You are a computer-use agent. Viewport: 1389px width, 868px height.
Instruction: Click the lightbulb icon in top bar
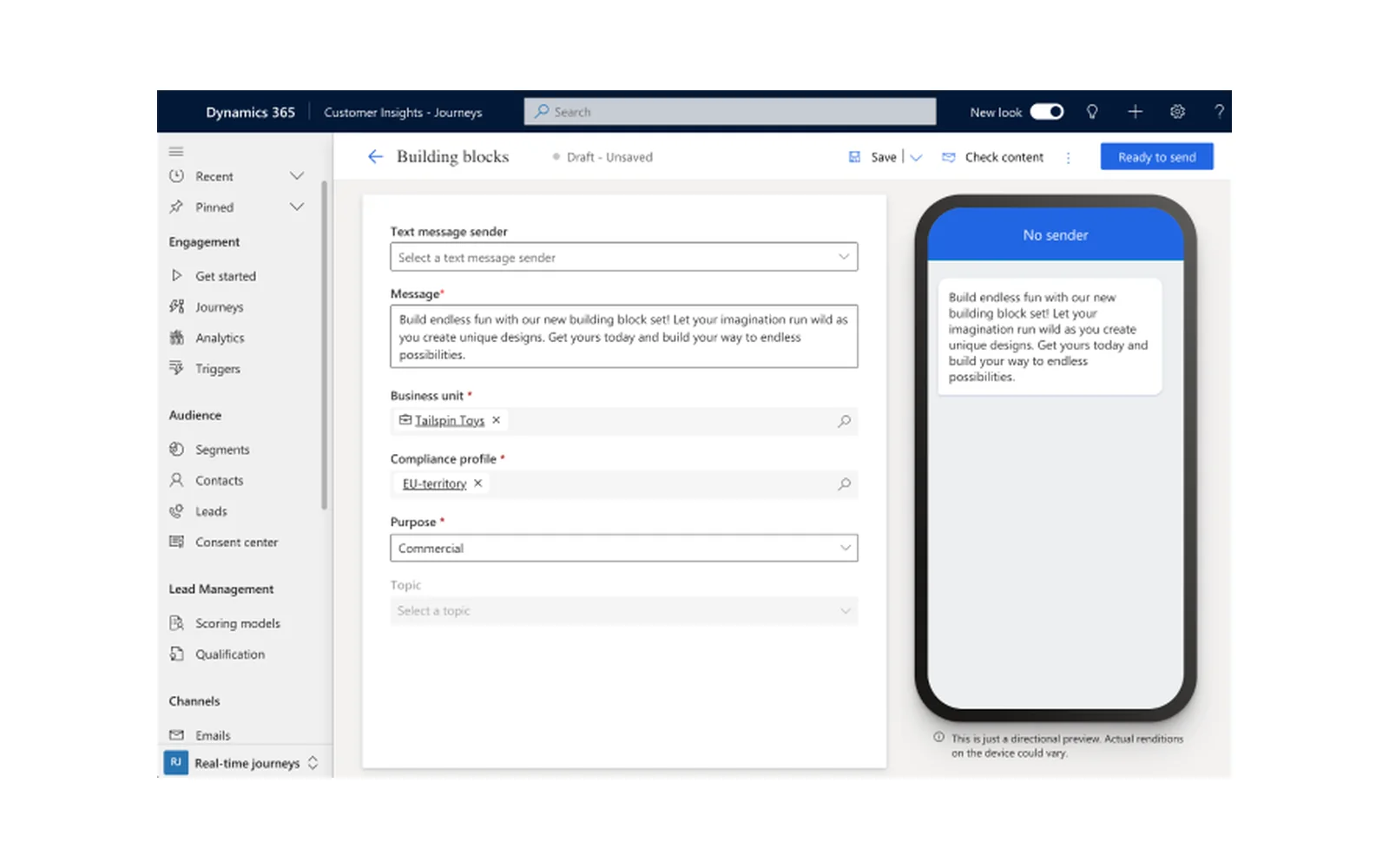pos(1092,112)
